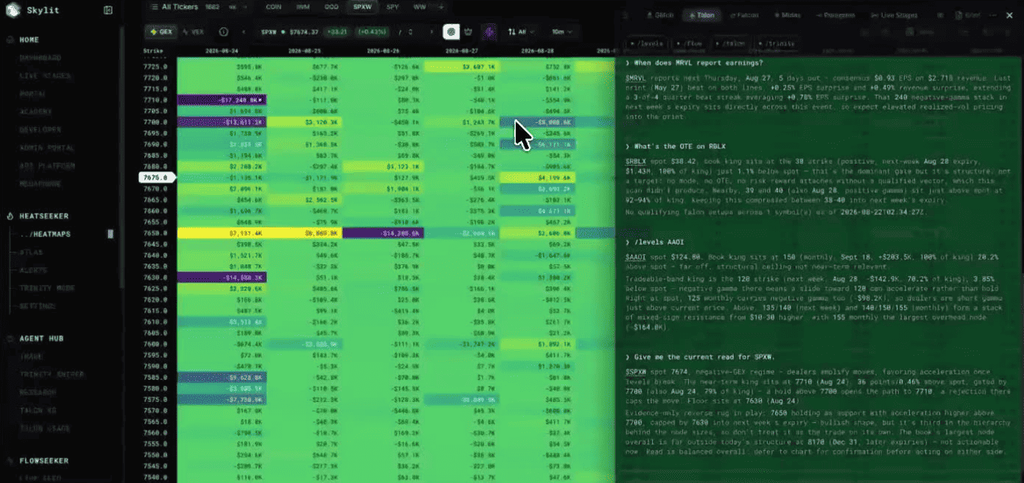Click the /levels command chip

click(x=647, y=44)
